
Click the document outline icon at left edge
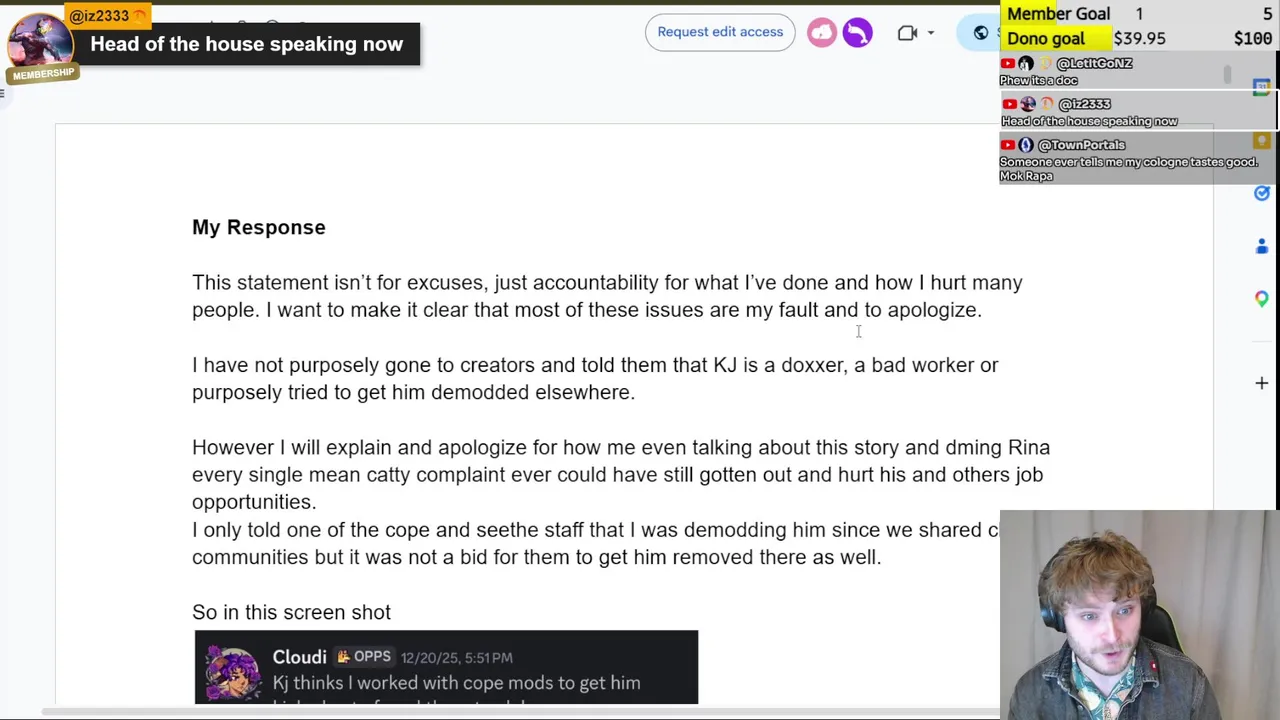coord(4,93)
